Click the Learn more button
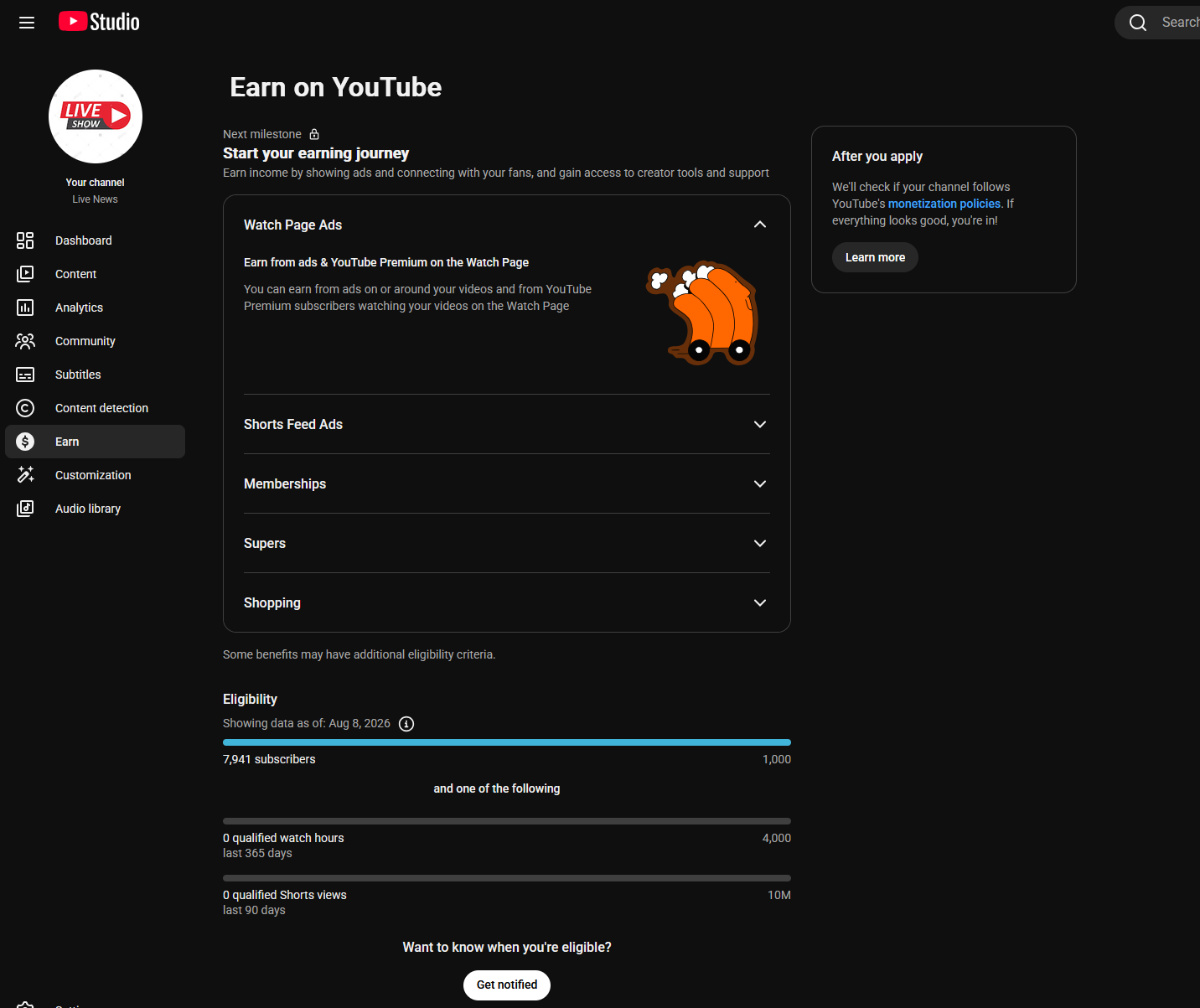The height and width of the screenshot is (1008, 1200). tap(875, 257)
